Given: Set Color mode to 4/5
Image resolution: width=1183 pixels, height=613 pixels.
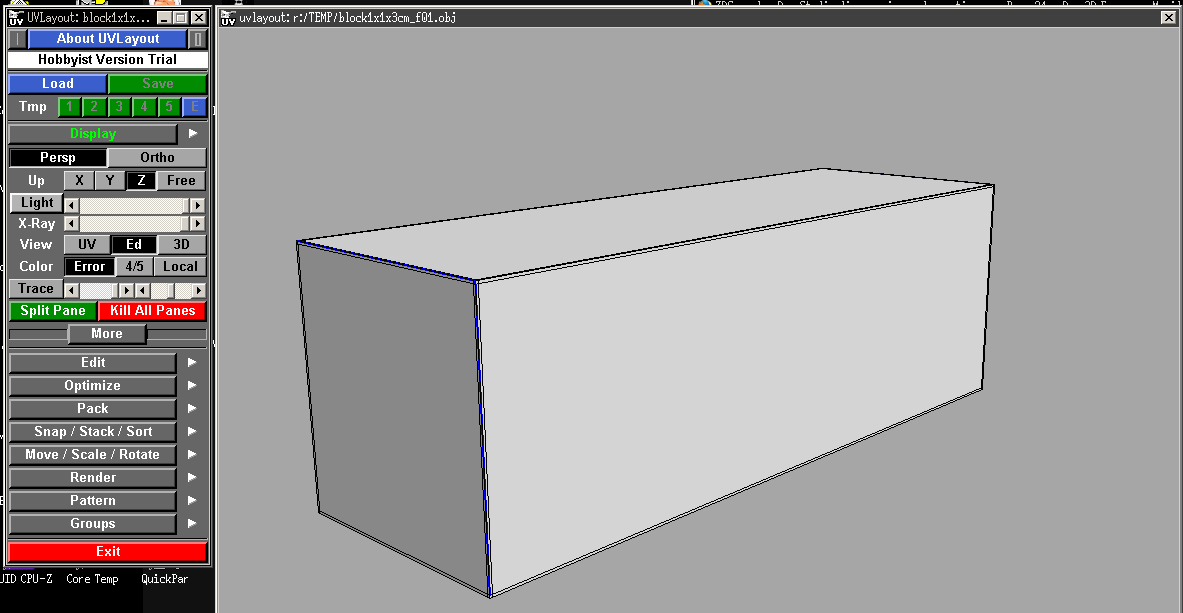Looking at the screenshot, I should [134, 266].
